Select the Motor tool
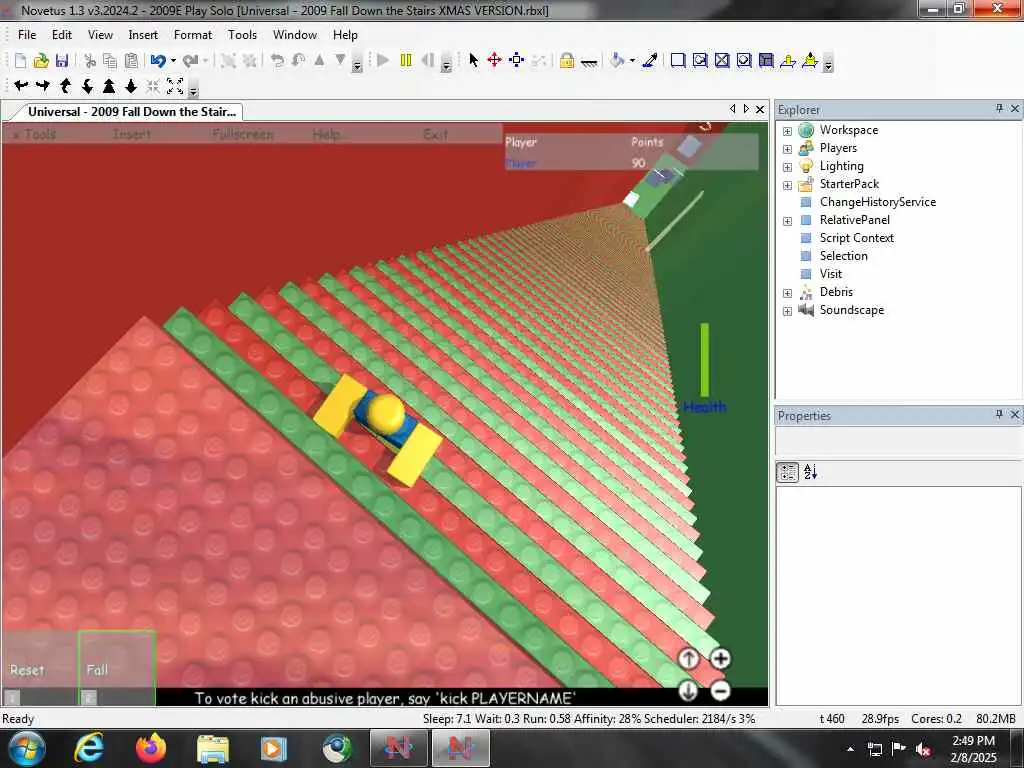Viewport: 1024px width, 768px height. tap(810, 61)
